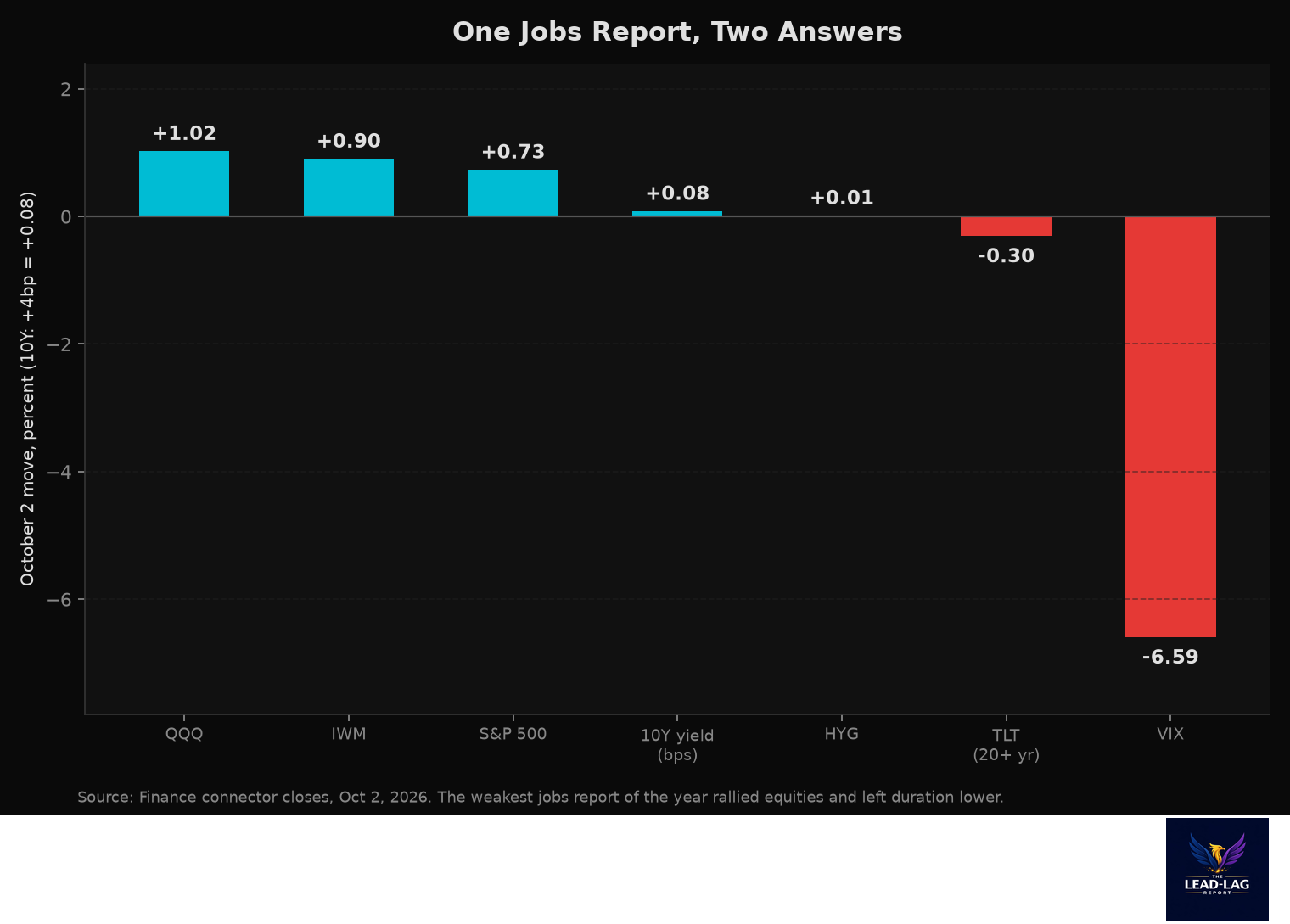Click the "IWM" x-axis label
1290x924 pixels.
(349, 734)
